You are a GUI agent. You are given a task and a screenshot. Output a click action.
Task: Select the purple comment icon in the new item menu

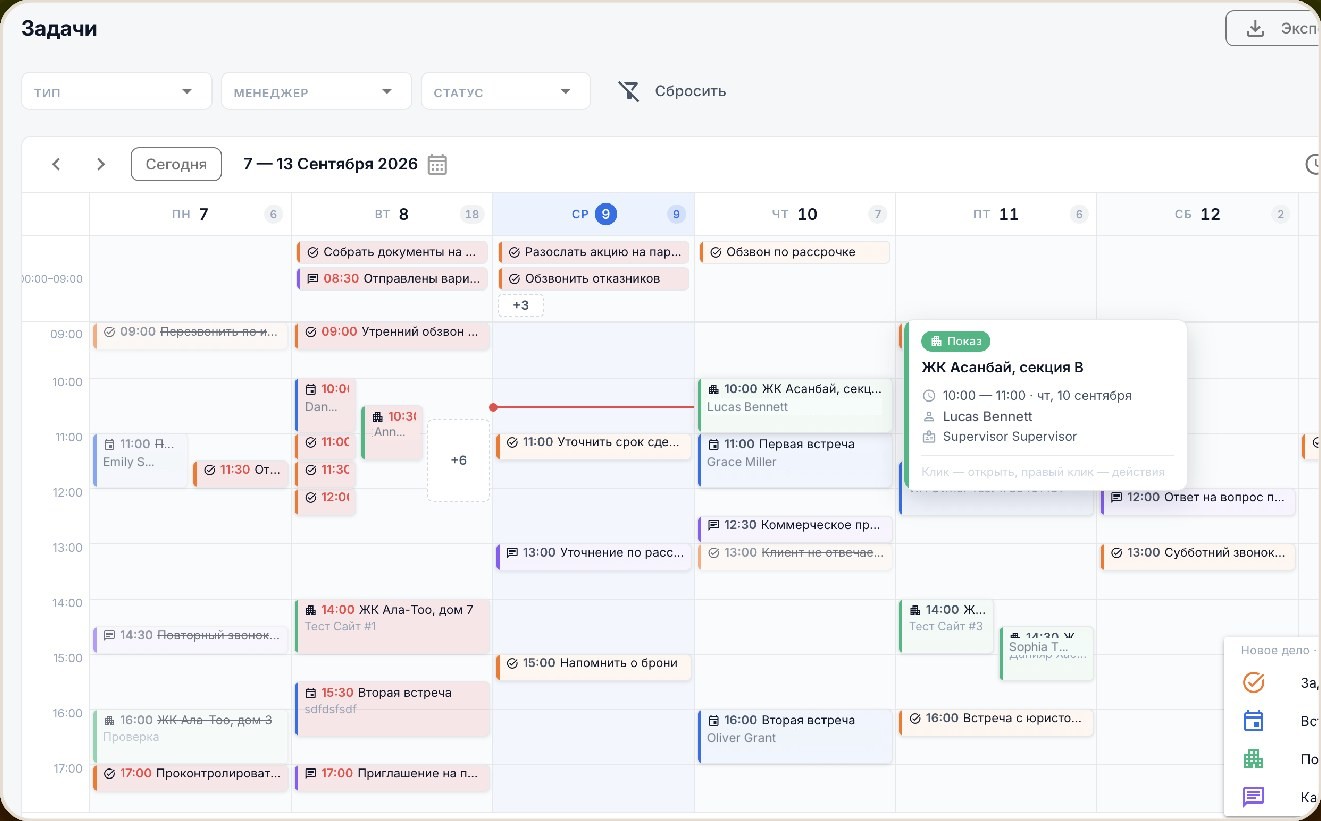tap(1253, 797)
